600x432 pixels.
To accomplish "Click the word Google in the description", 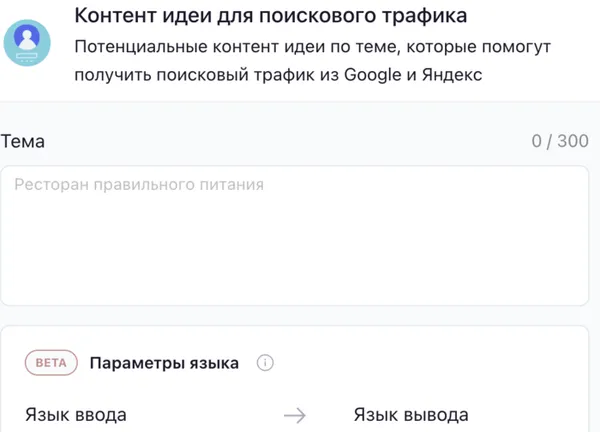I will tap(372, 75).
